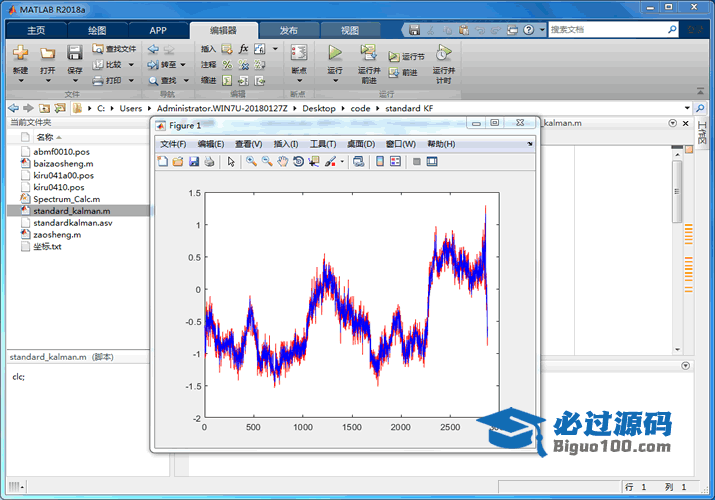The height and width of the screenshot is (500, 715).
Task: Toggle Zoom Out tool in Figure 1 toolbar
Action: pos(267,161)
